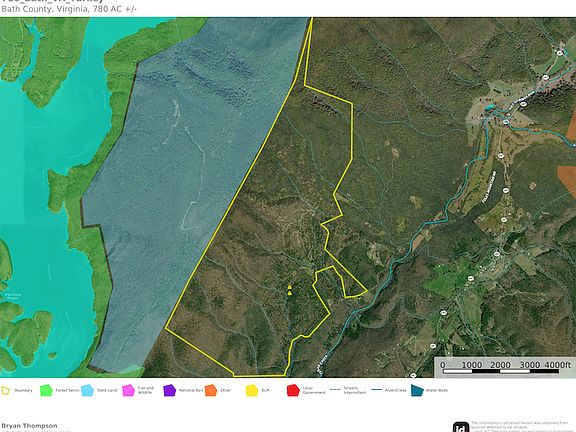The image size is (576, 432).
Task: Click the 'Other' legend label
Action: click(x=226, y=390)
